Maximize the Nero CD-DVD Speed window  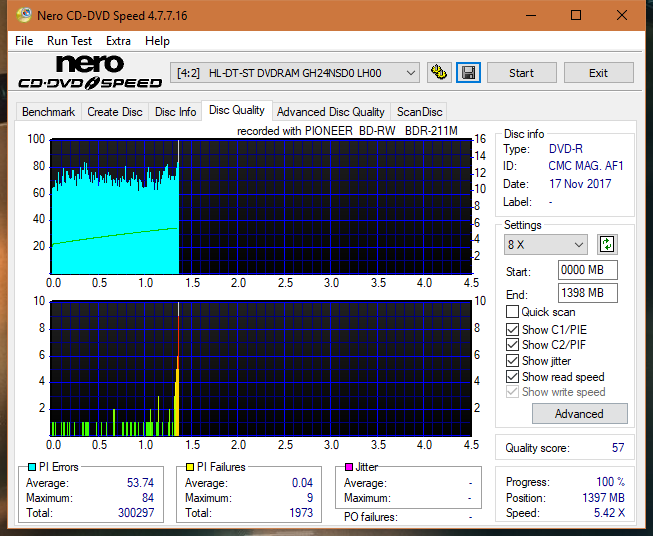point(576,15)
